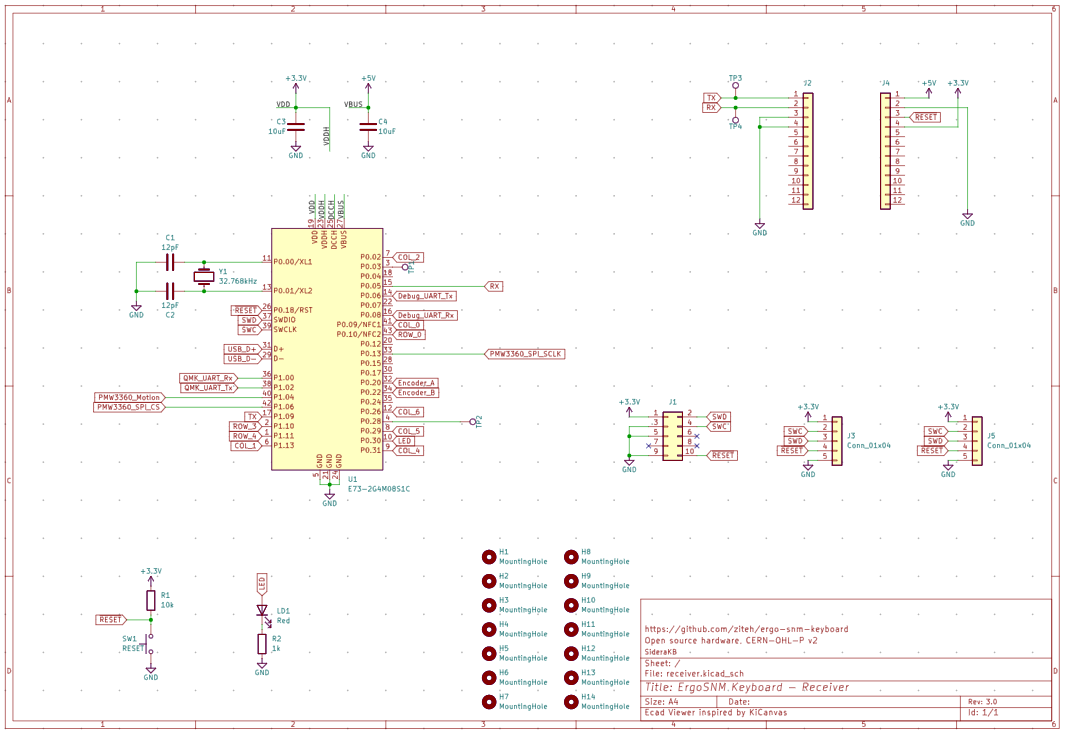The image size is (1066, 733).
Task: Click the Y1 crystal symbol
Action: pos(204,276)
